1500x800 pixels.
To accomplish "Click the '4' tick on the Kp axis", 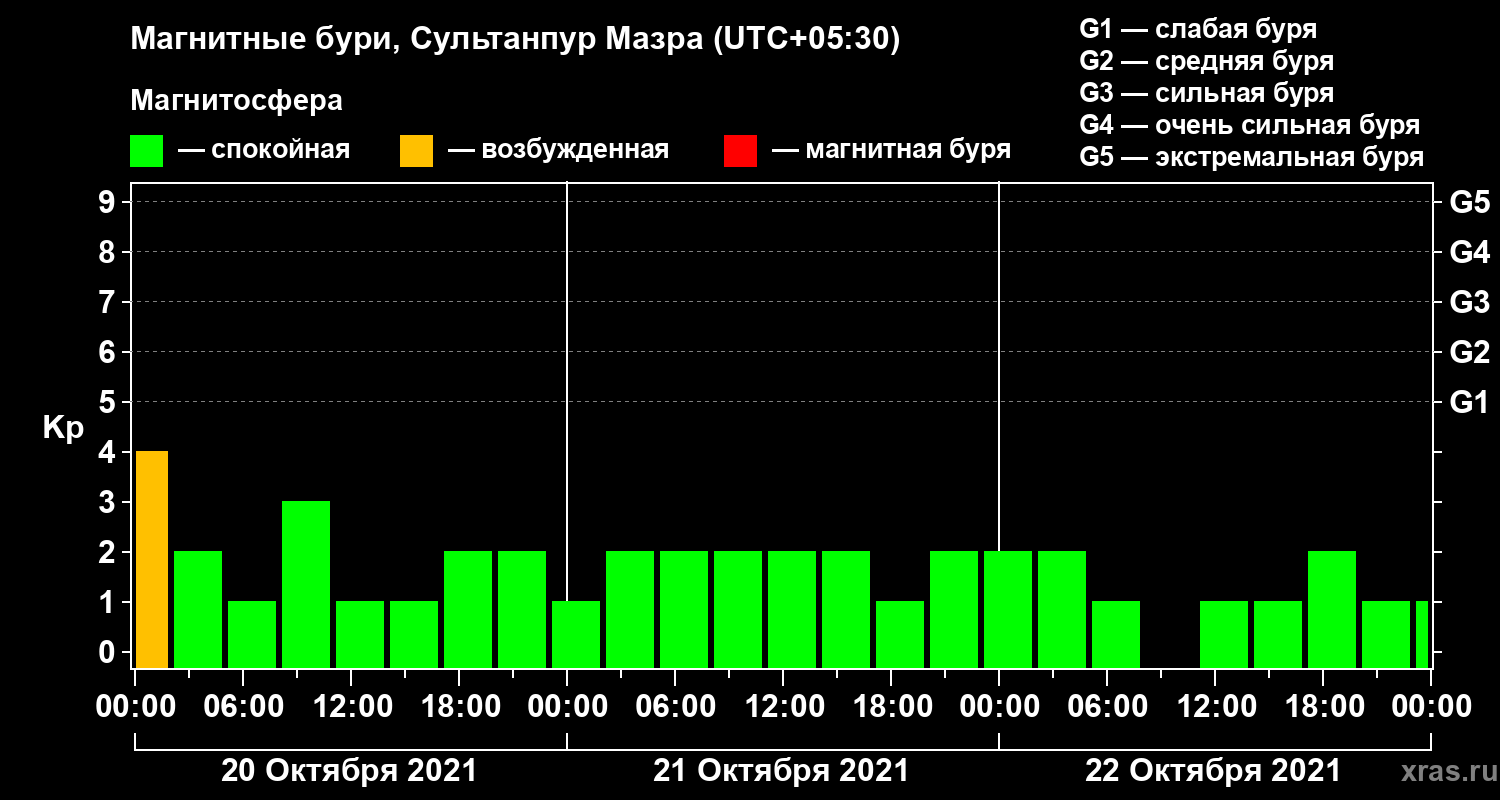I will [x=109, y=452].
